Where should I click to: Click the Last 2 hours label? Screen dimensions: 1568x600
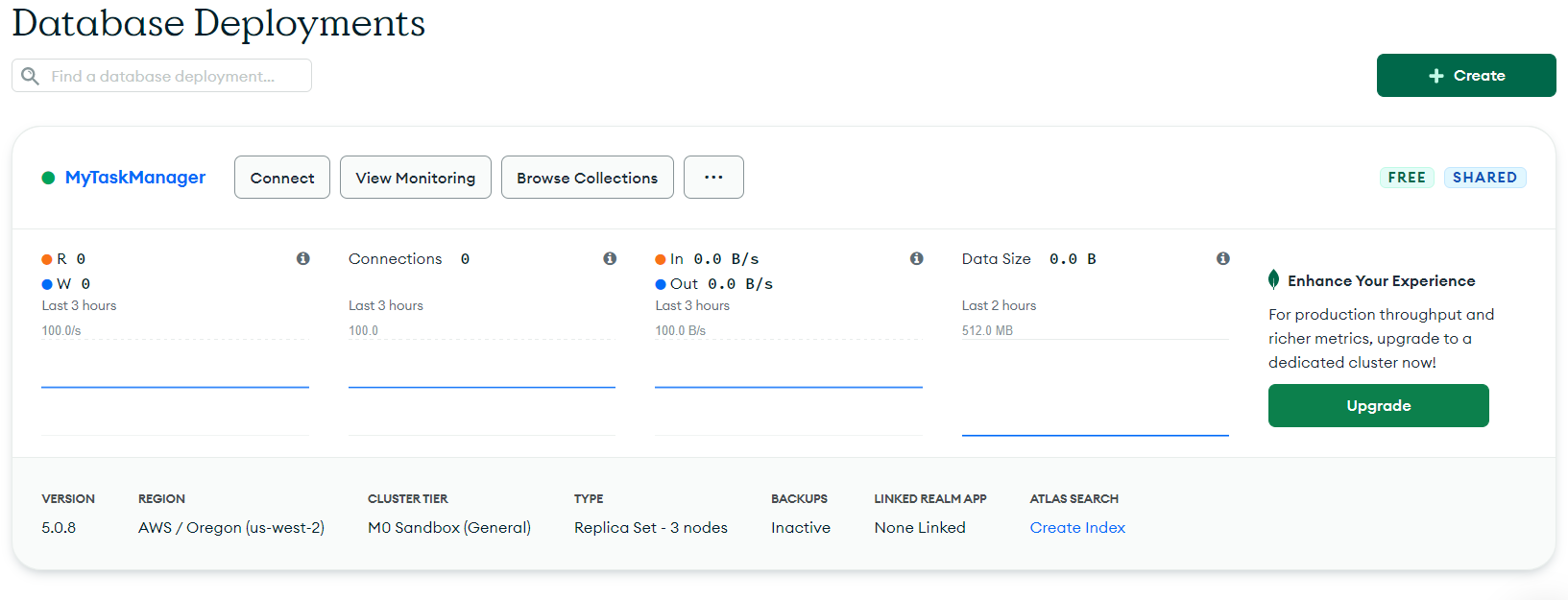(x=999, y=305)
